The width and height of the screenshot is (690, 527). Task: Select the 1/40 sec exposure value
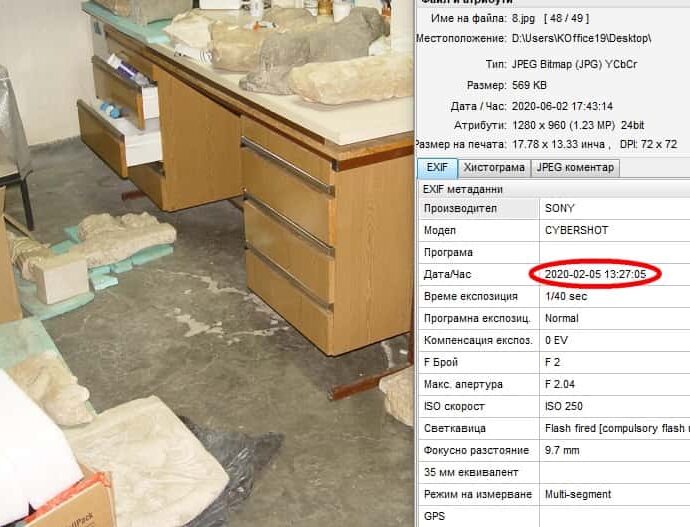[x=565, y=296]
